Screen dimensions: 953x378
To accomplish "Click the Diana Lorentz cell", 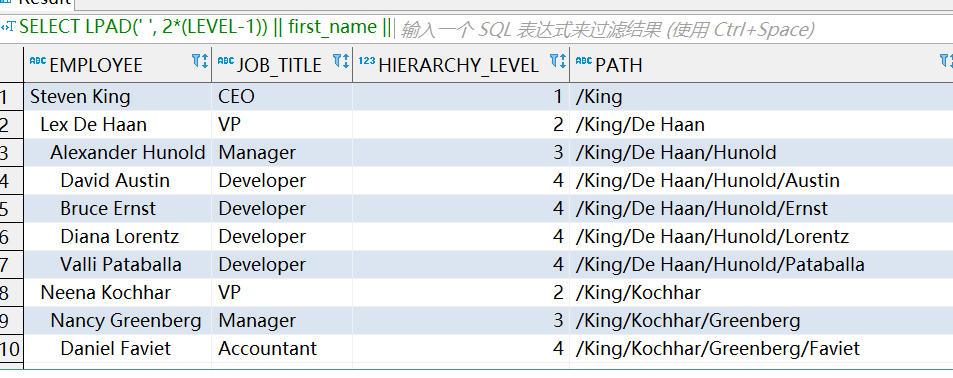I will (x=118, y=236).
